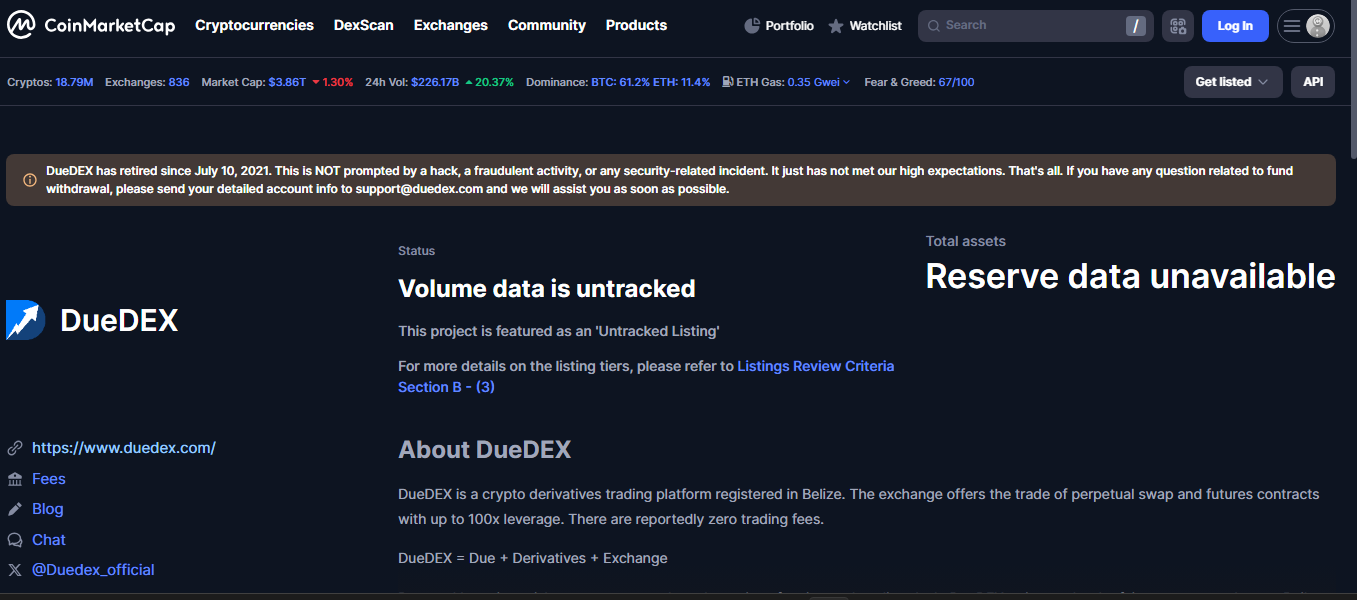This screenshot has width=1357, height=600.
Task: Click the 'Volume data is untracked' heading
Action: pos(547,289)
